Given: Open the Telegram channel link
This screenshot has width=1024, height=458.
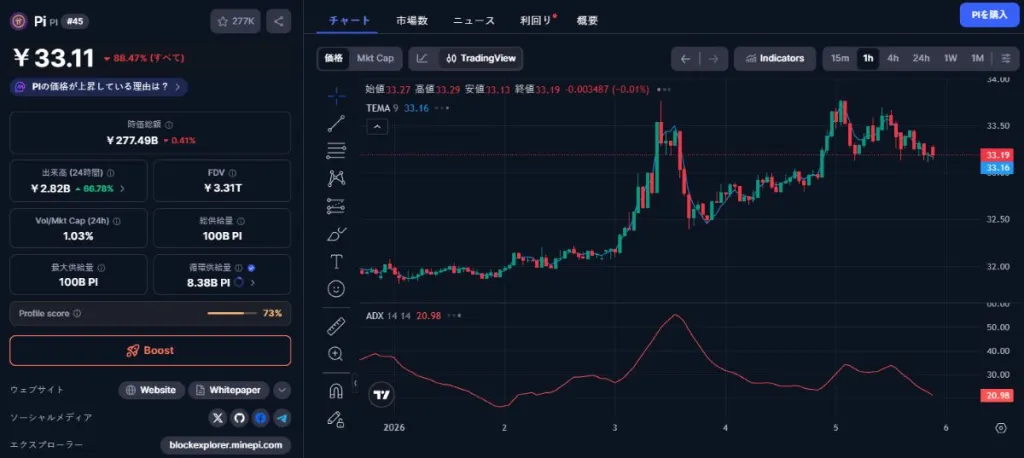Looking at the screenshot, I should [x=282, y=417].
